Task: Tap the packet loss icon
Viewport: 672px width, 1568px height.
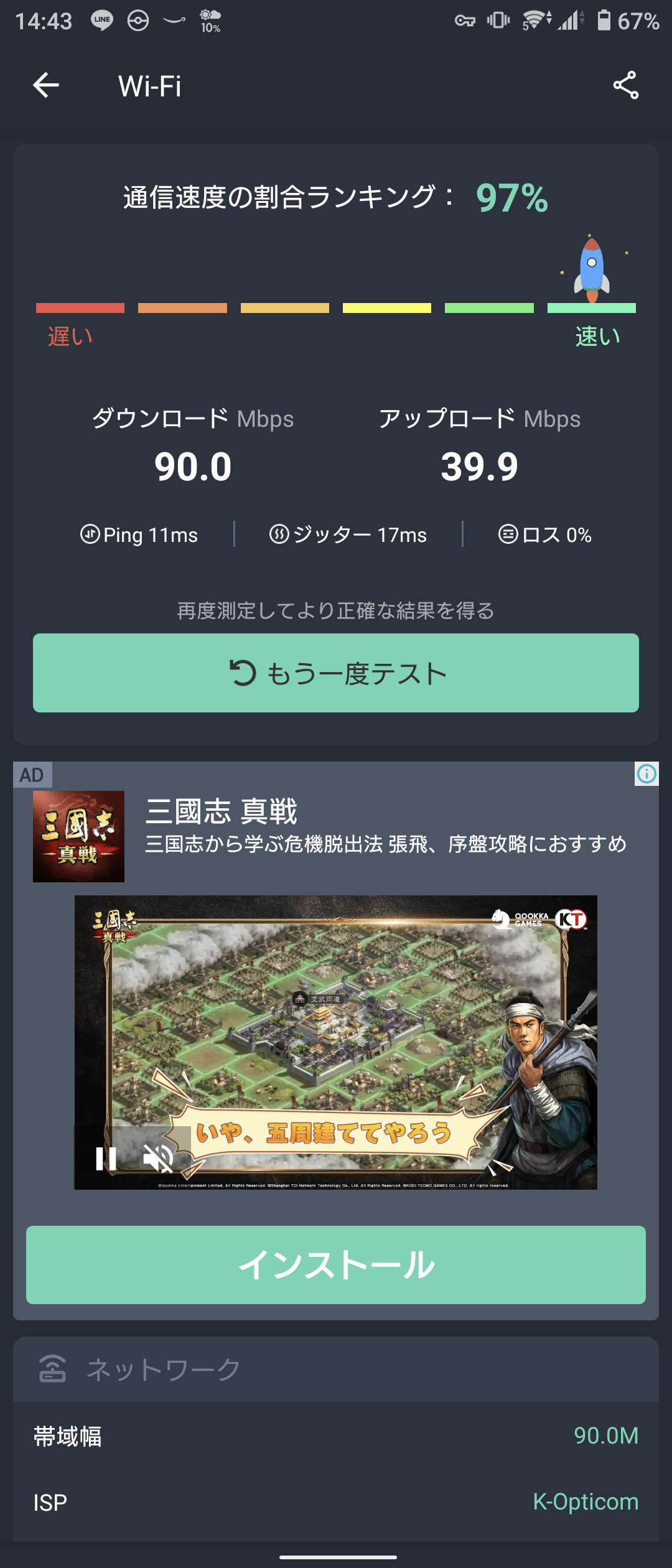Action: pos(508,534)
